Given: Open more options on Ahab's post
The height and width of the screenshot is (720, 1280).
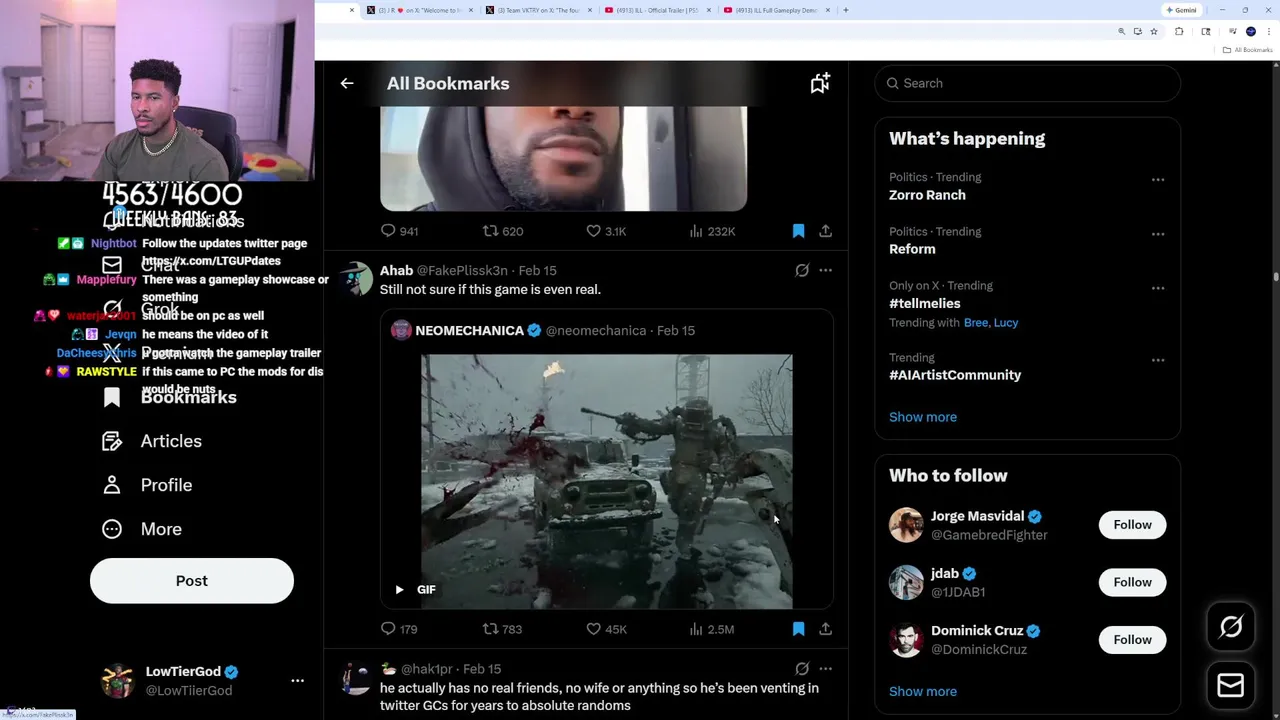Looking at the screenshot, I should (825, 270).
